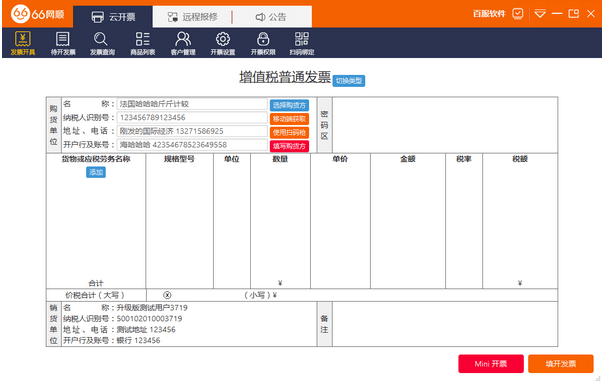Click the 税率 column header
605x384 pixels.
click(x=464, y=159)
